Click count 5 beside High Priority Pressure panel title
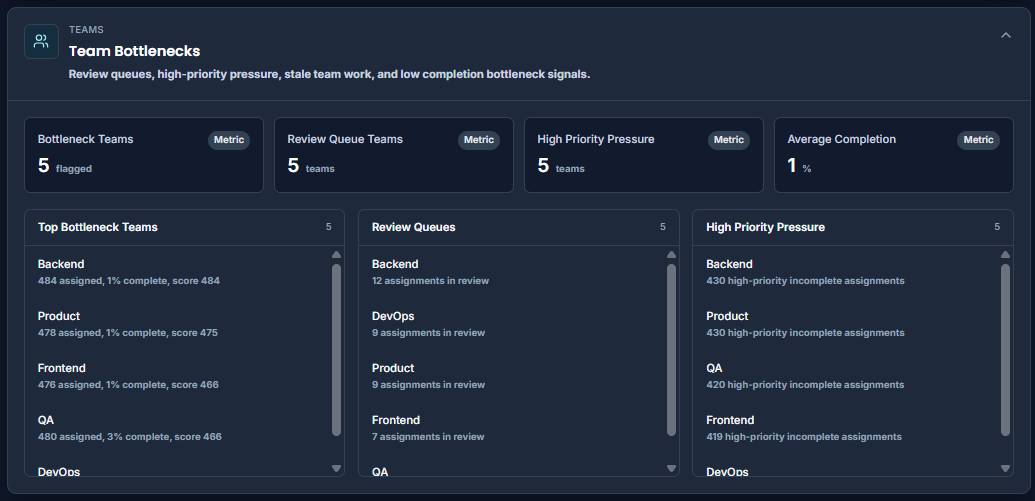 pos(997,227)
